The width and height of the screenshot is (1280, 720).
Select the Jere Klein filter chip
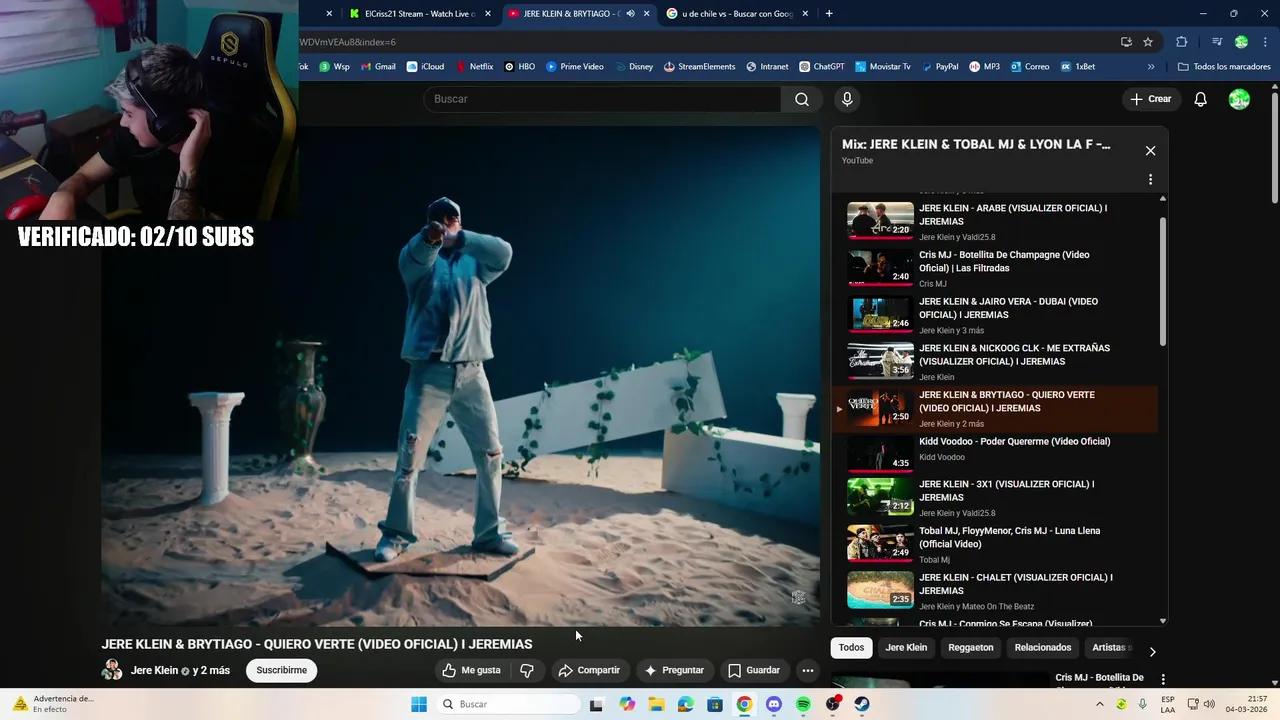(906, 648)
